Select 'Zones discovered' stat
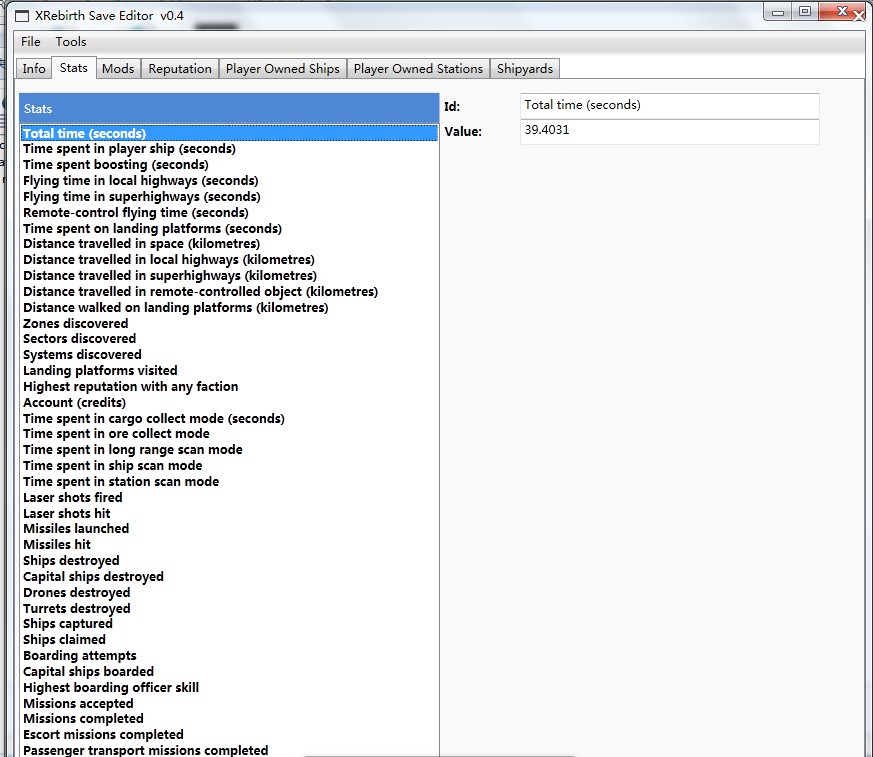Screen dimensions: 873x757 (x=229, y=323)
